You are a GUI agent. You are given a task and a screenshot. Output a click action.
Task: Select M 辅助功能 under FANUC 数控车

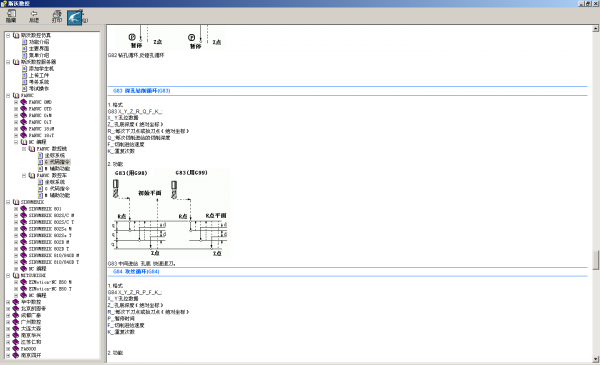pos(57,196)
